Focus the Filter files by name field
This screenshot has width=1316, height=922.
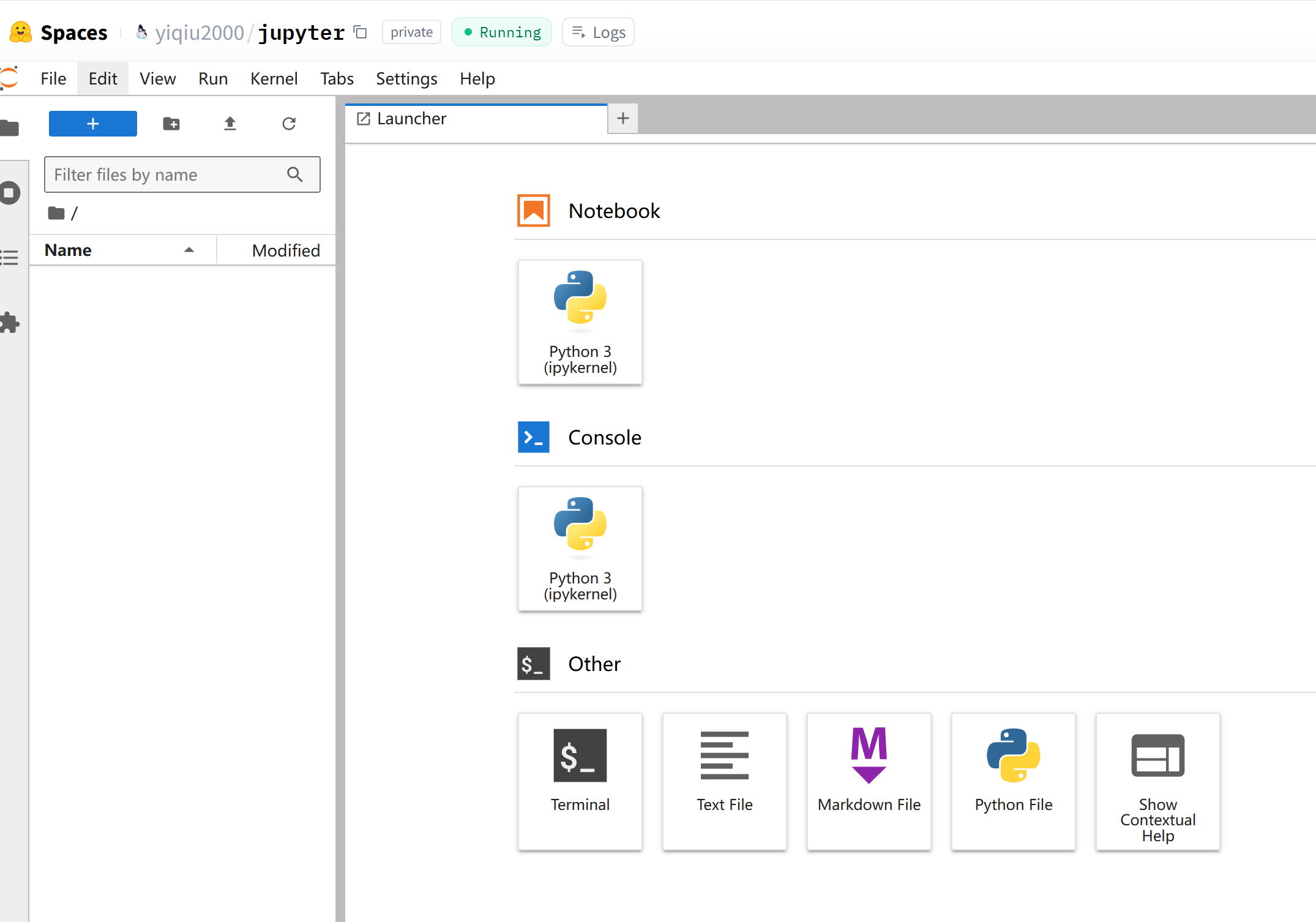[182, 174]
